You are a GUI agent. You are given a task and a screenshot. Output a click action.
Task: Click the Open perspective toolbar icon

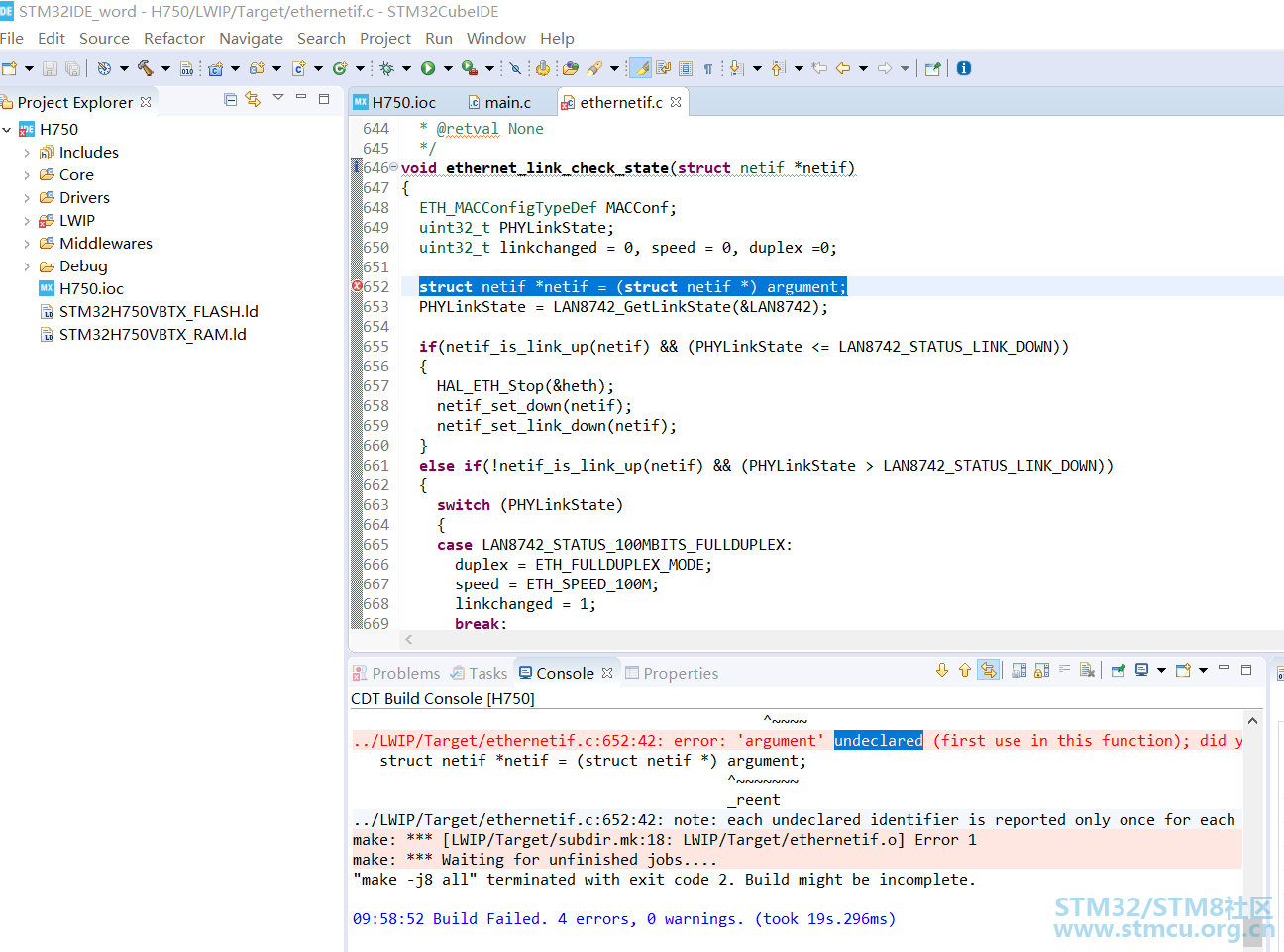(x=933, y=68)
